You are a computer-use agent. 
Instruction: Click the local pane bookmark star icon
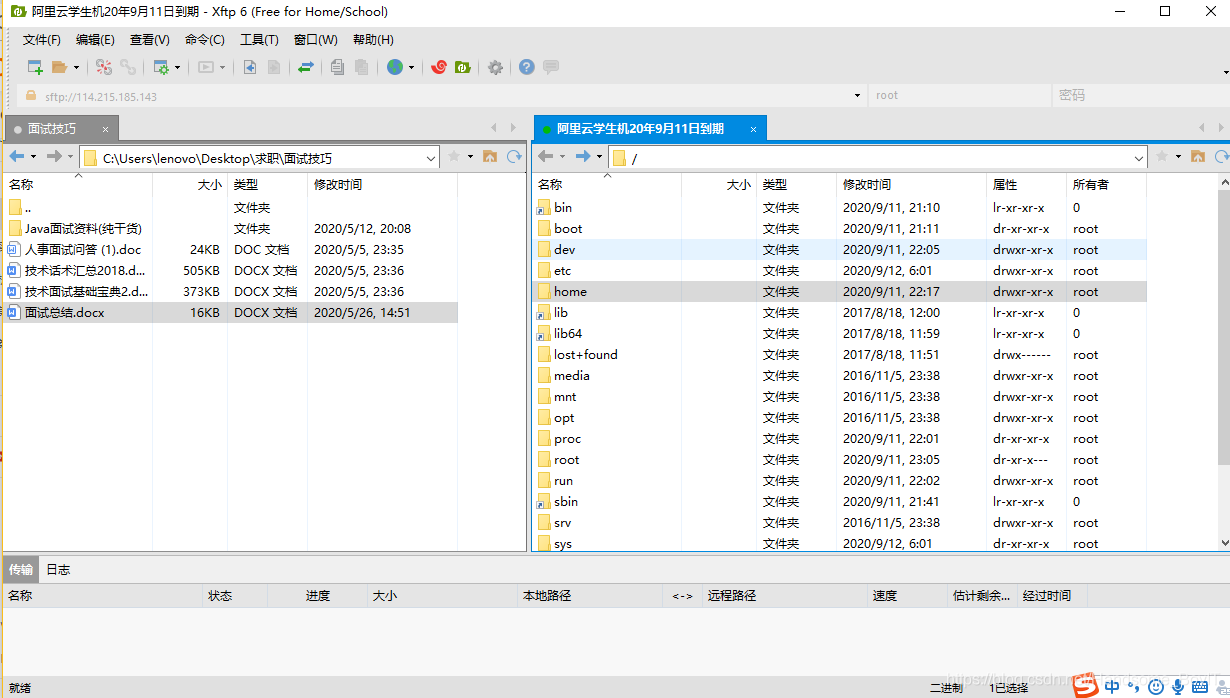454,157
